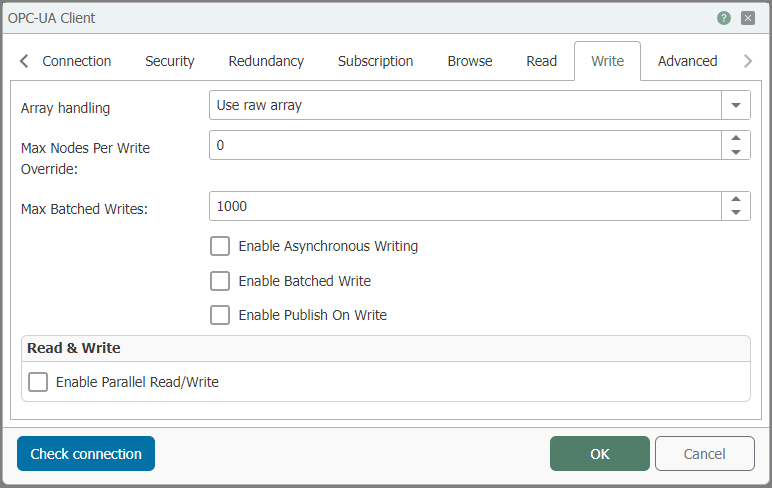The image size is (772, 488).
Task: Go to the Subscription tab
Action: coord(375,61)
